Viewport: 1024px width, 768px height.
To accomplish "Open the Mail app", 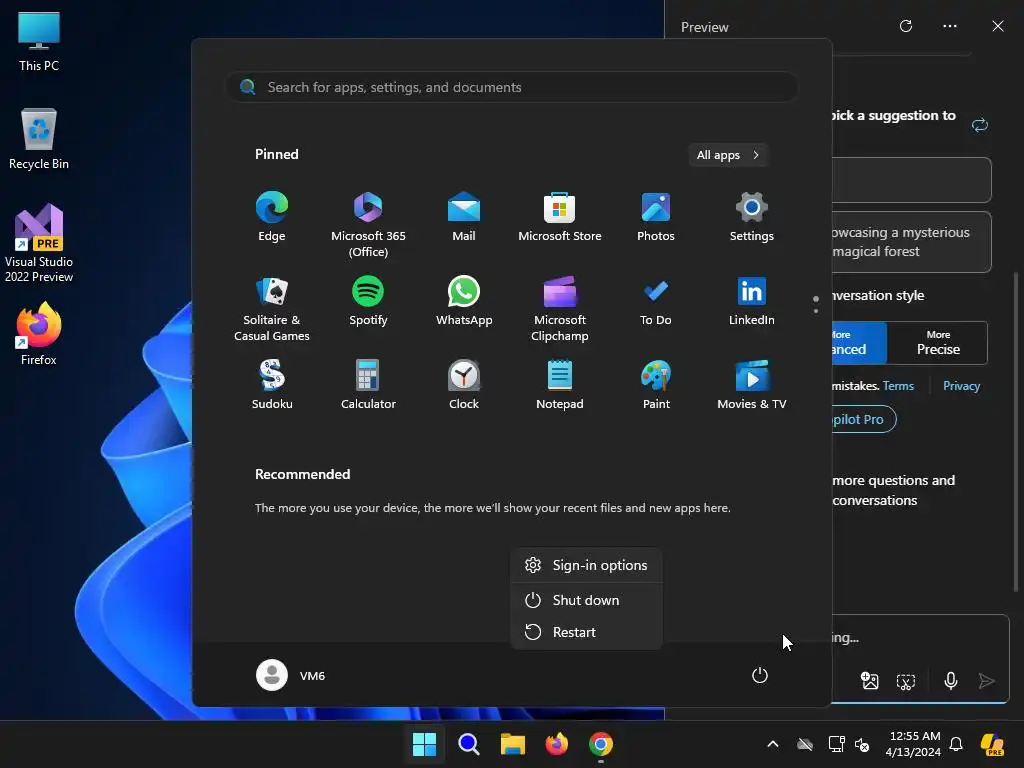I will tap(464, 217).
